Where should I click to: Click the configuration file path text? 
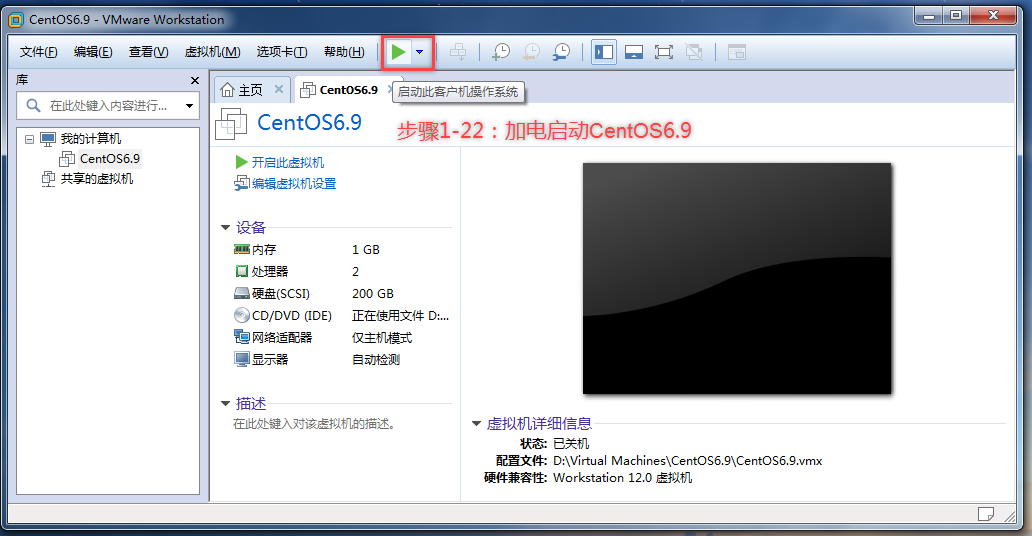click(x=687, y=461)
